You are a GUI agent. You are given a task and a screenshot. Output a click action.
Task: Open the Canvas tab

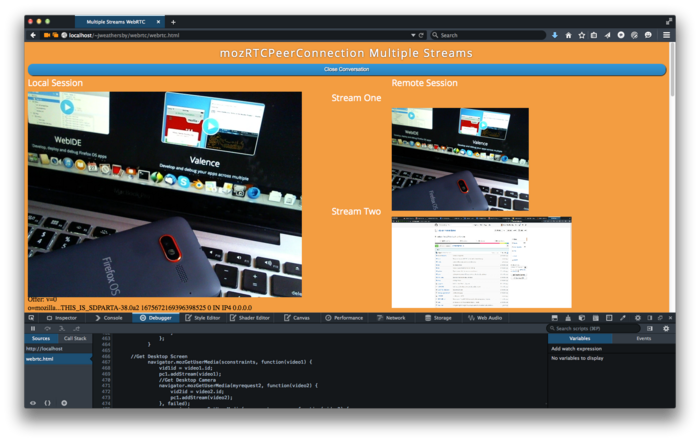click(x=297, y=318)
